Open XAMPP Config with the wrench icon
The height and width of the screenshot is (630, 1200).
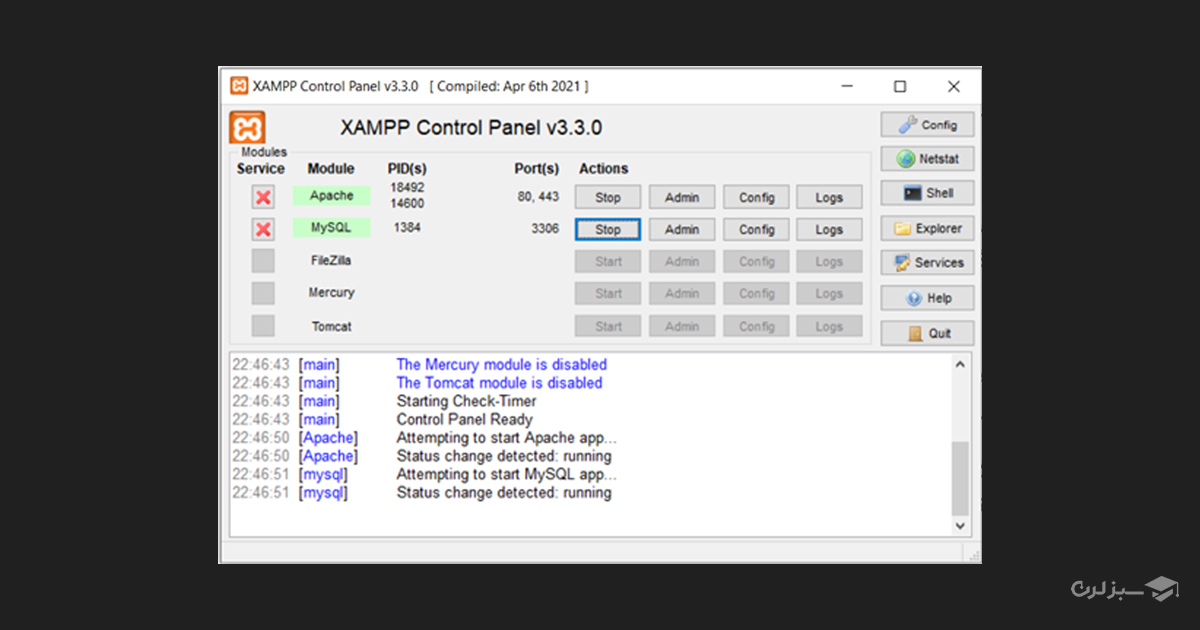(x=927, y=124)
